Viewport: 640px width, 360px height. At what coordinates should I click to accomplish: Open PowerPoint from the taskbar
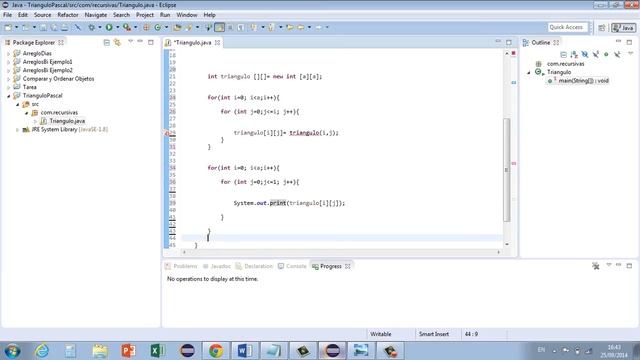[x=128, y=351]
